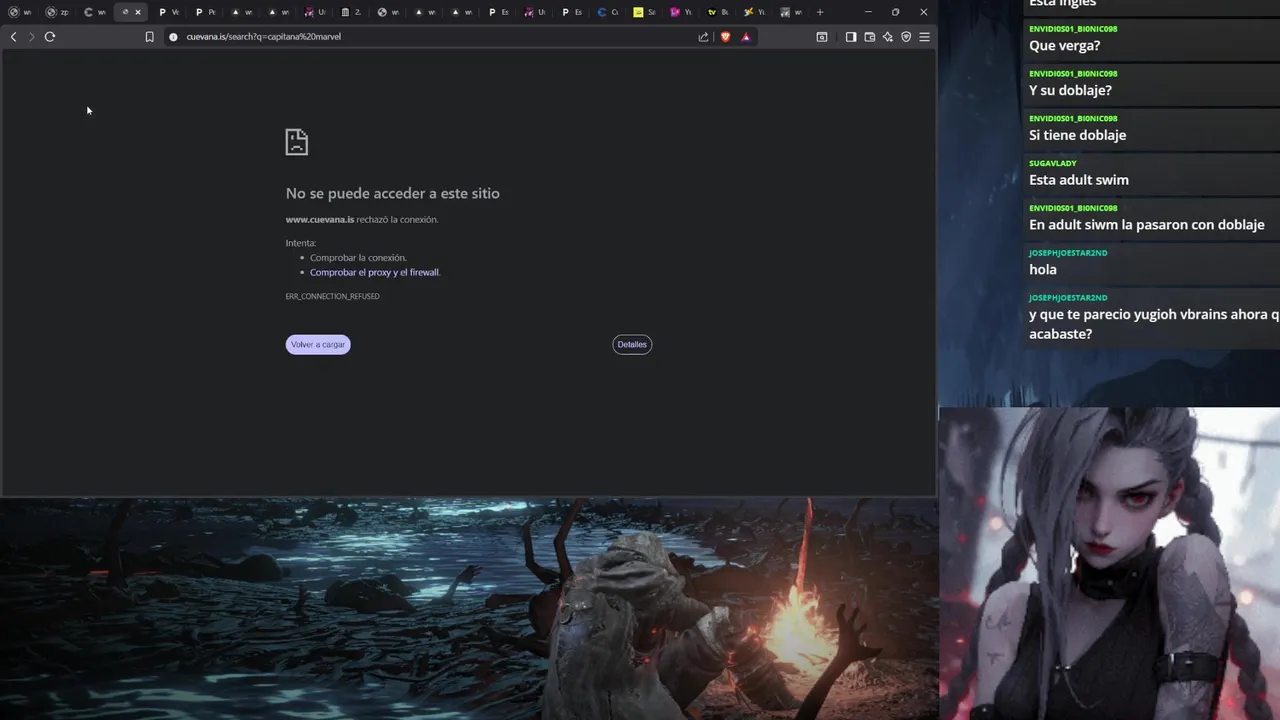Open the browser hamburger menu

924,37
